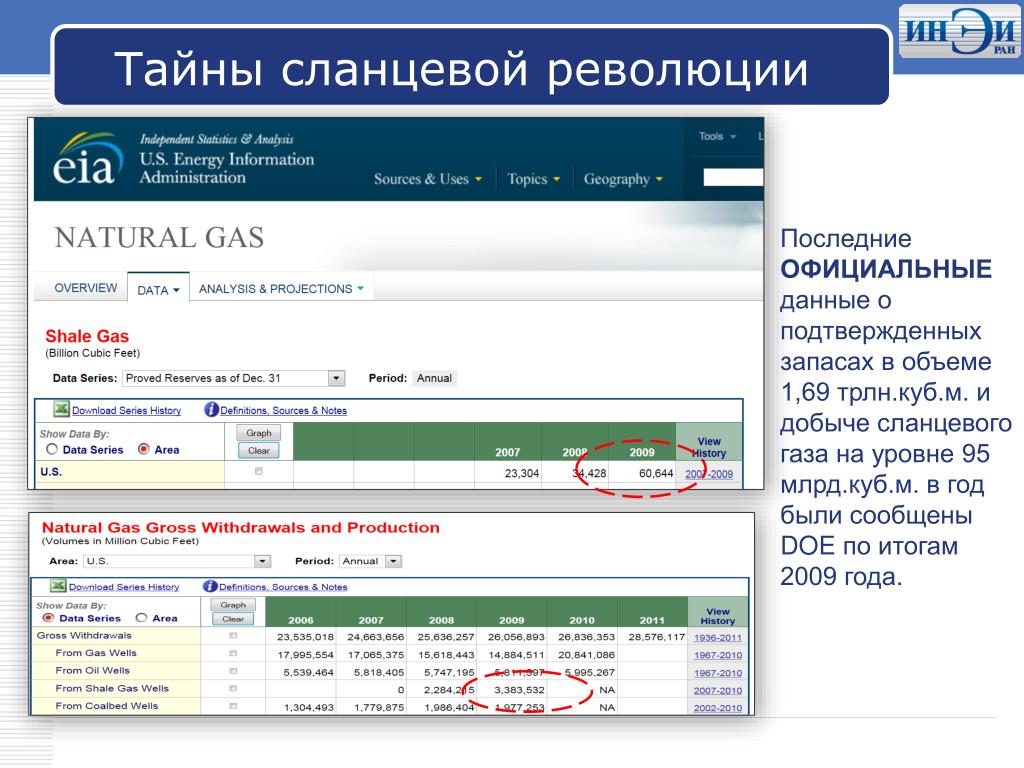Select the Data Series radio in Shale Gas
1024x768 pixels.
(x=52, y=449)
